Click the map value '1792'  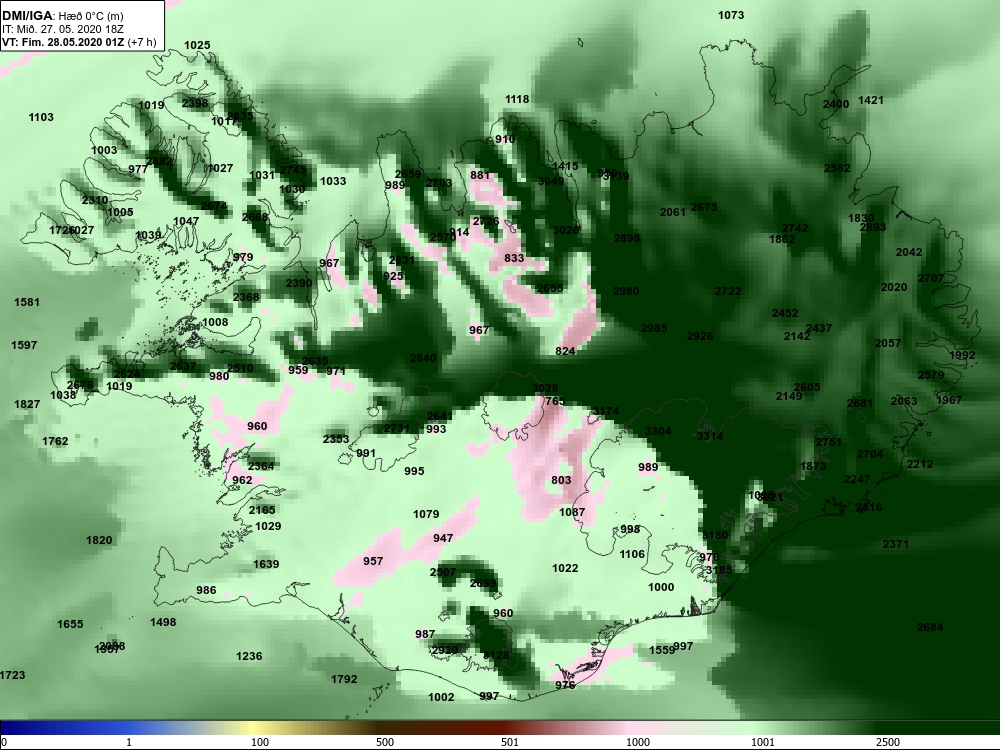click(x=344, y=680)
